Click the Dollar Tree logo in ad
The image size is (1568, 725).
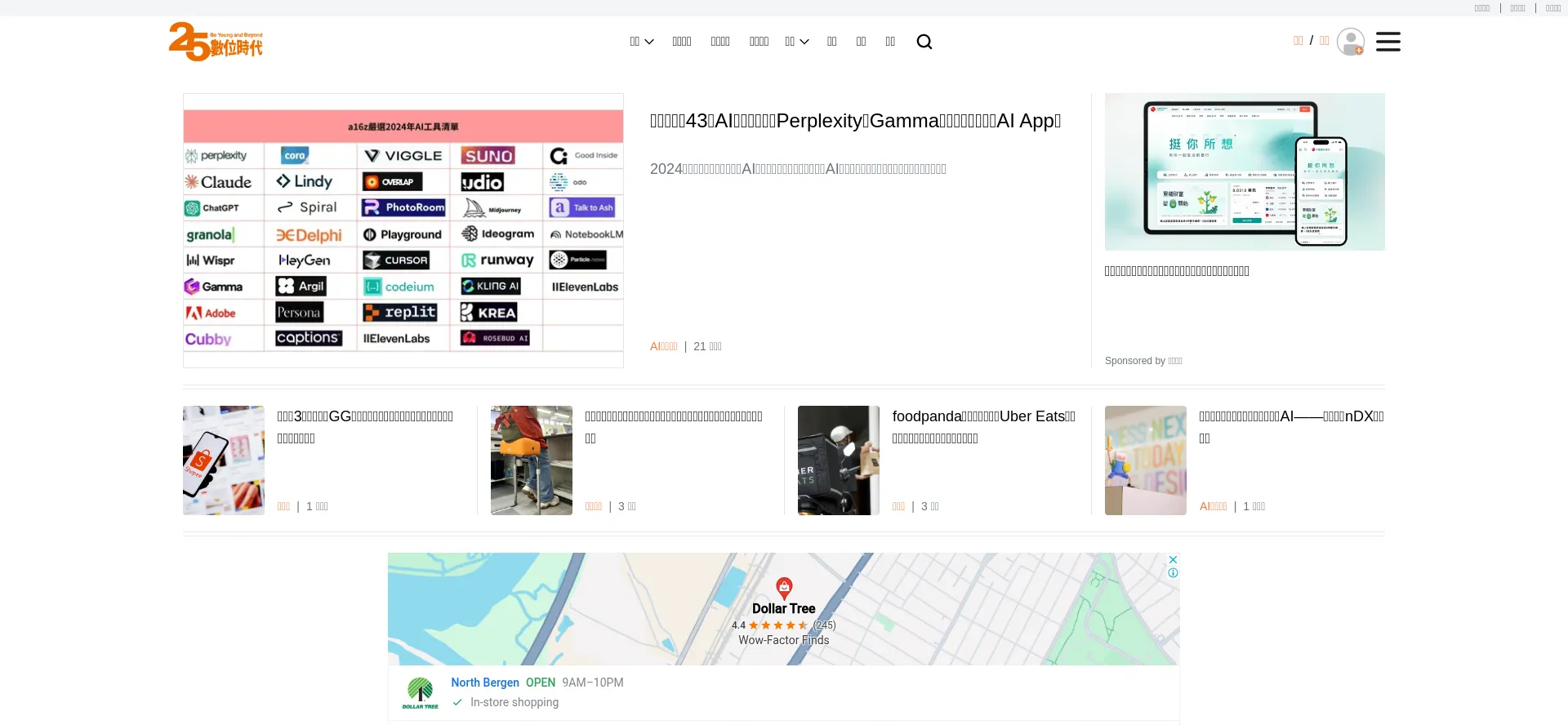[x=420, y=692]
